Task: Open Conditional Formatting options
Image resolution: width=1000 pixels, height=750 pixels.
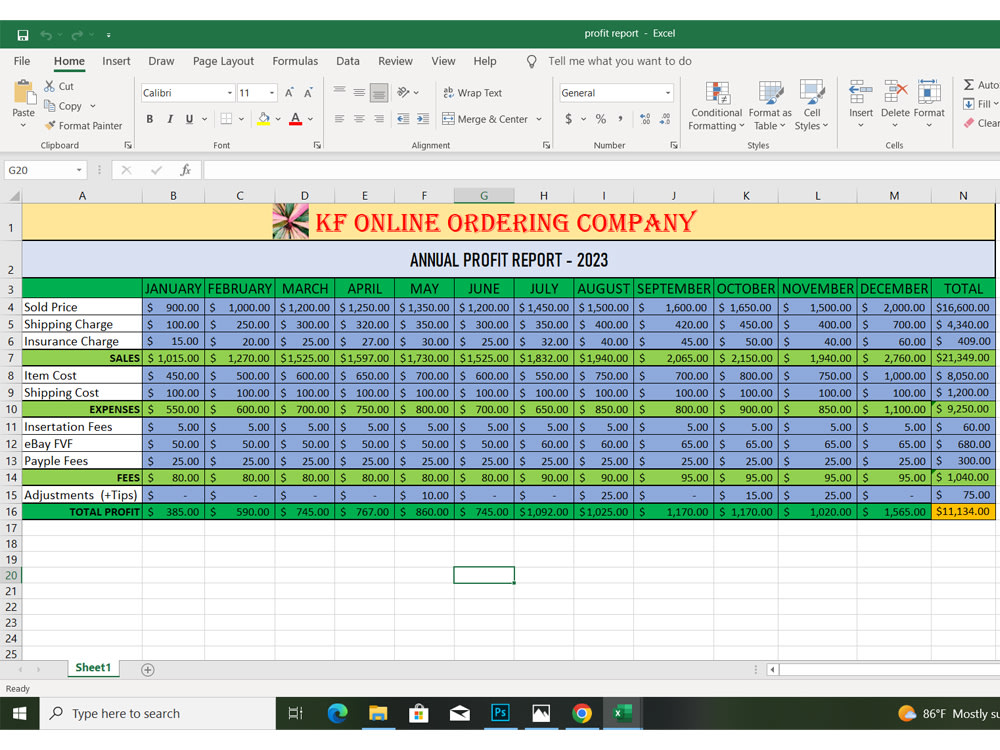Action: click(716, 105)
